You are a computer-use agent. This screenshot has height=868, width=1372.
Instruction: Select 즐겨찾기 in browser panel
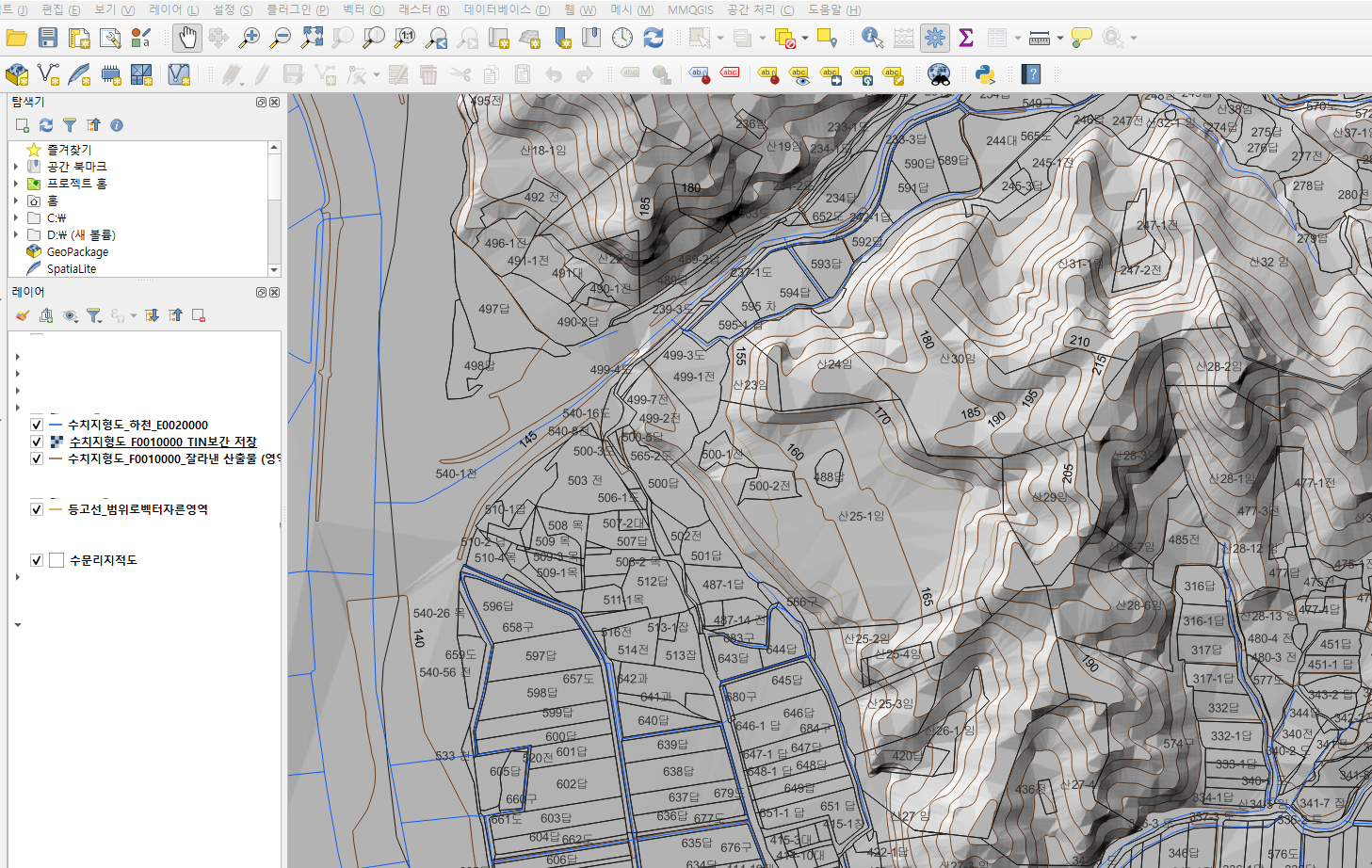click(70, 150)
